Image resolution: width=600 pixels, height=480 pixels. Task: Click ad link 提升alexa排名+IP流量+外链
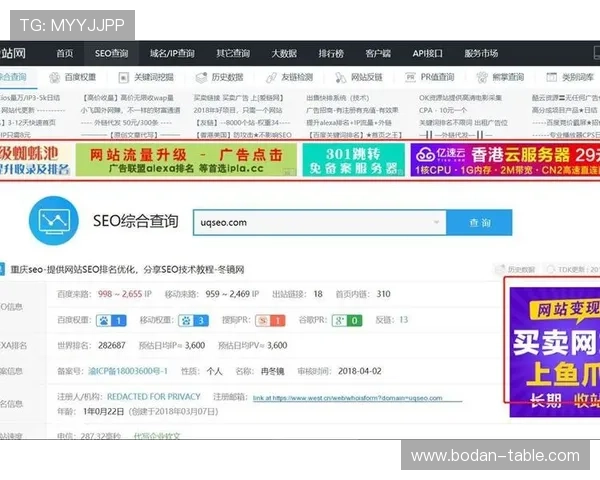click(x=349, y=122)
